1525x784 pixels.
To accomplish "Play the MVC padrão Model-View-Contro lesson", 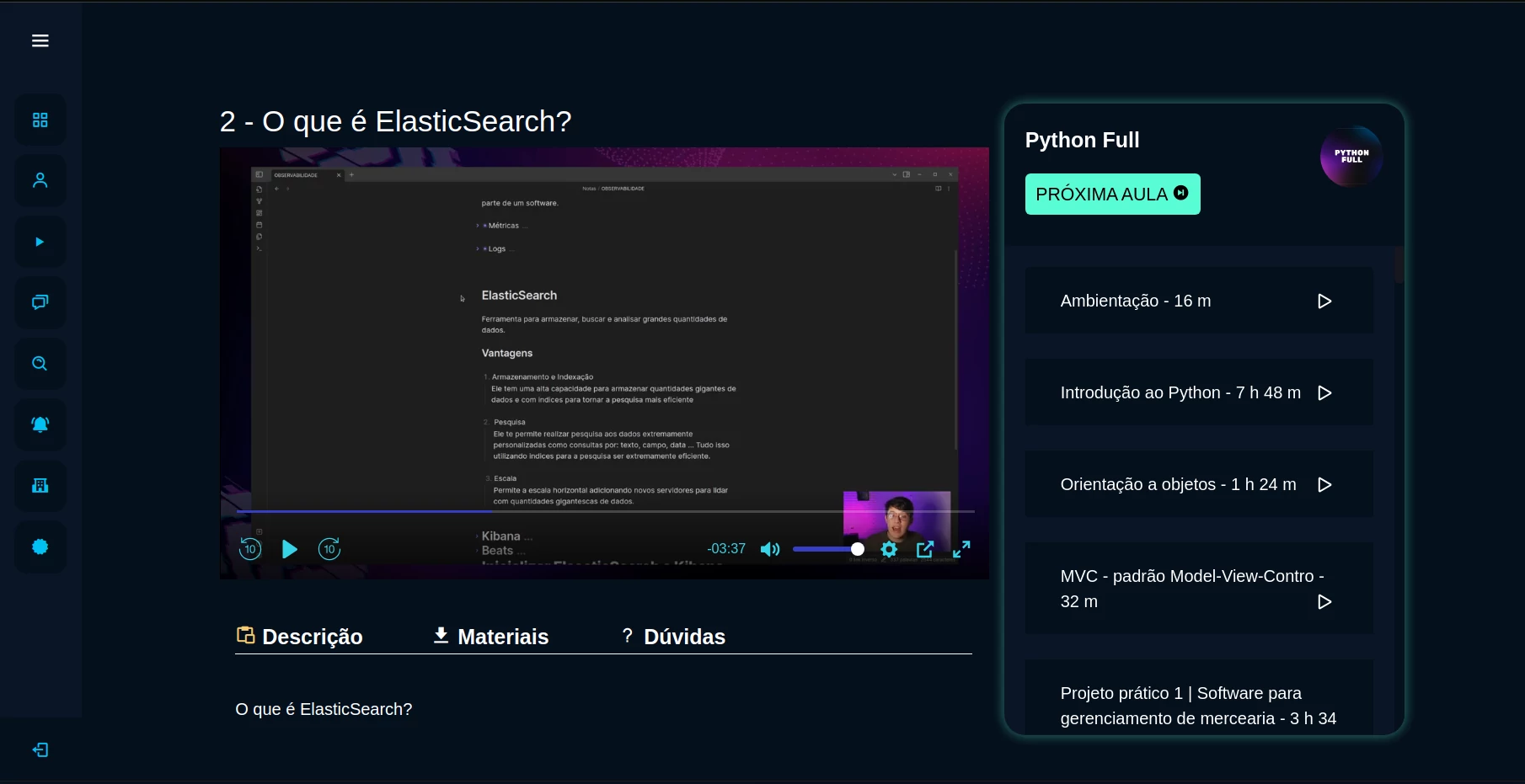I will coord(1324,602).
